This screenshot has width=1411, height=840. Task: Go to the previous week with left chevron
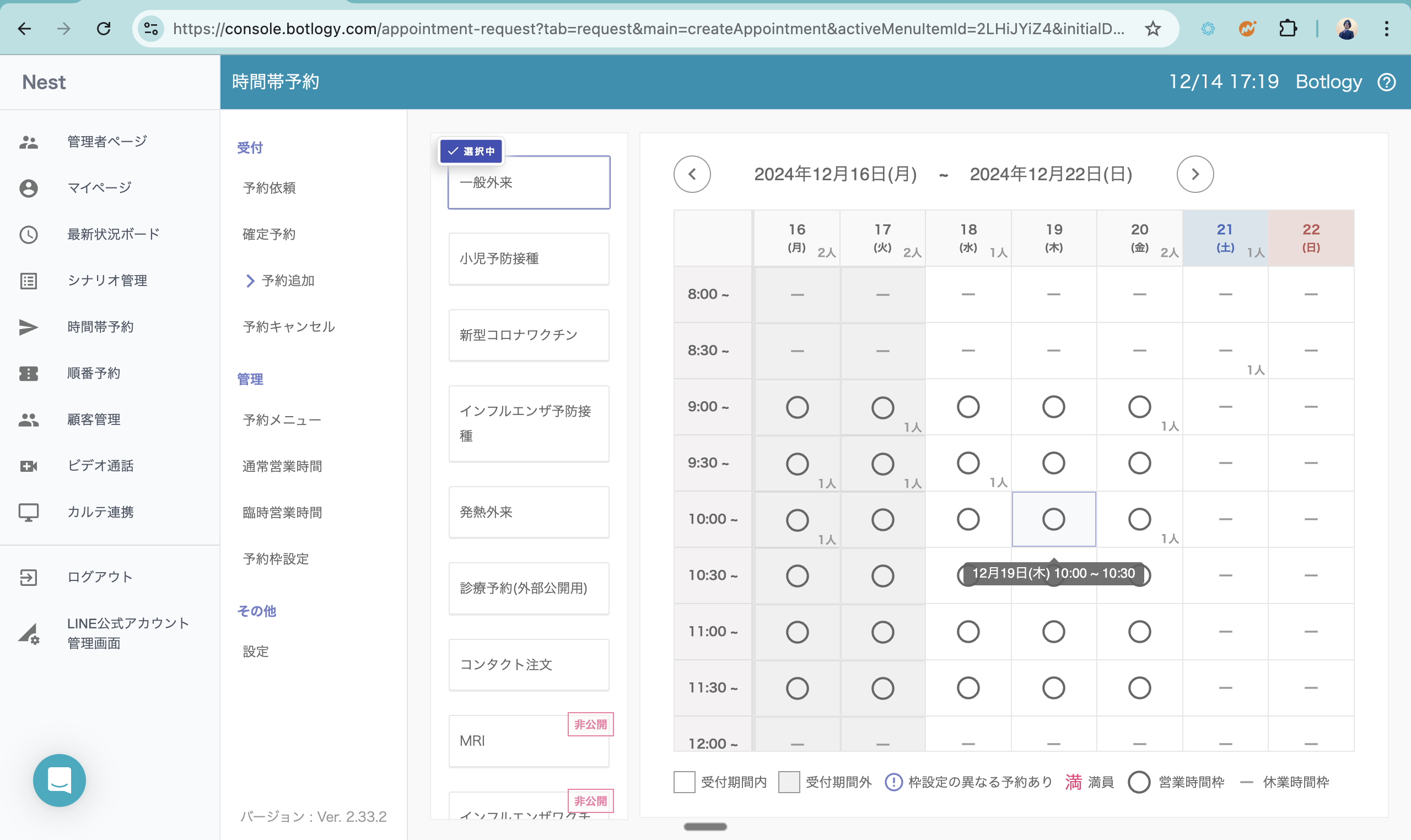(692, 174)
